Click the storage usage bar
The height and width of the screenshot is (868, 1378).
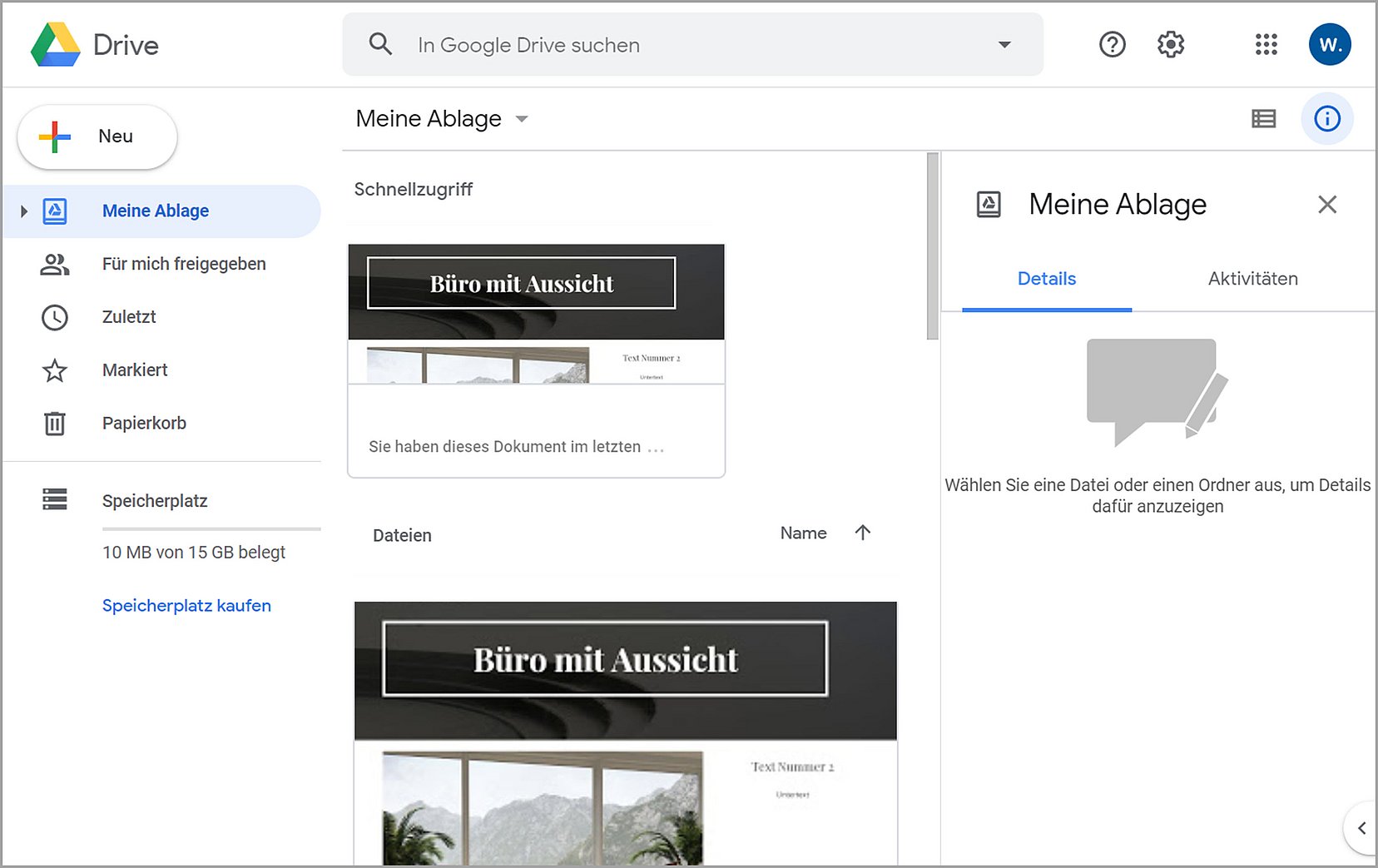tap(211, 528)
